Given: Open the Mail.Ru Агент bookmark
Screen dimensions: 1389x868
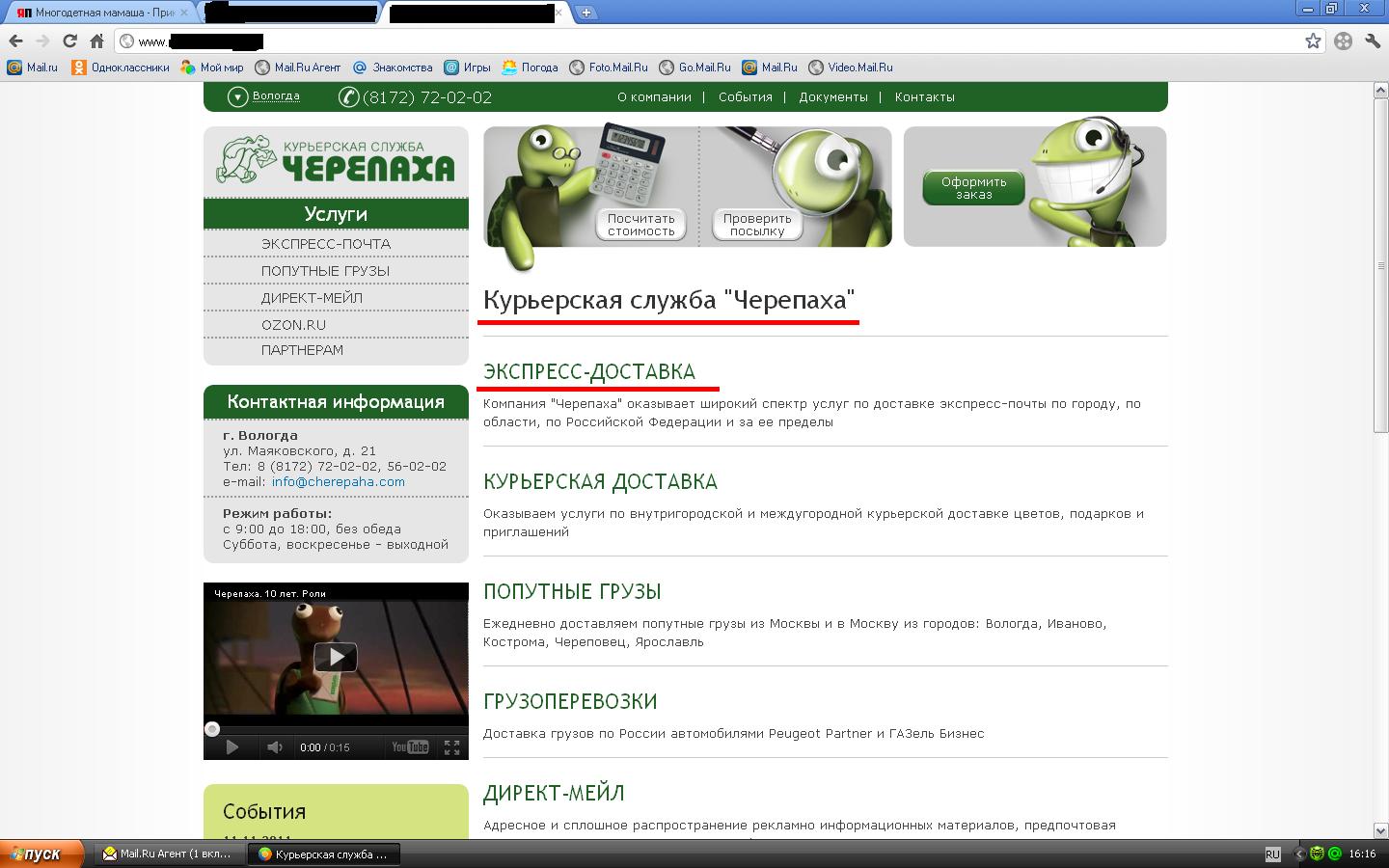Looking at the screenshot, I should (298, 68).
